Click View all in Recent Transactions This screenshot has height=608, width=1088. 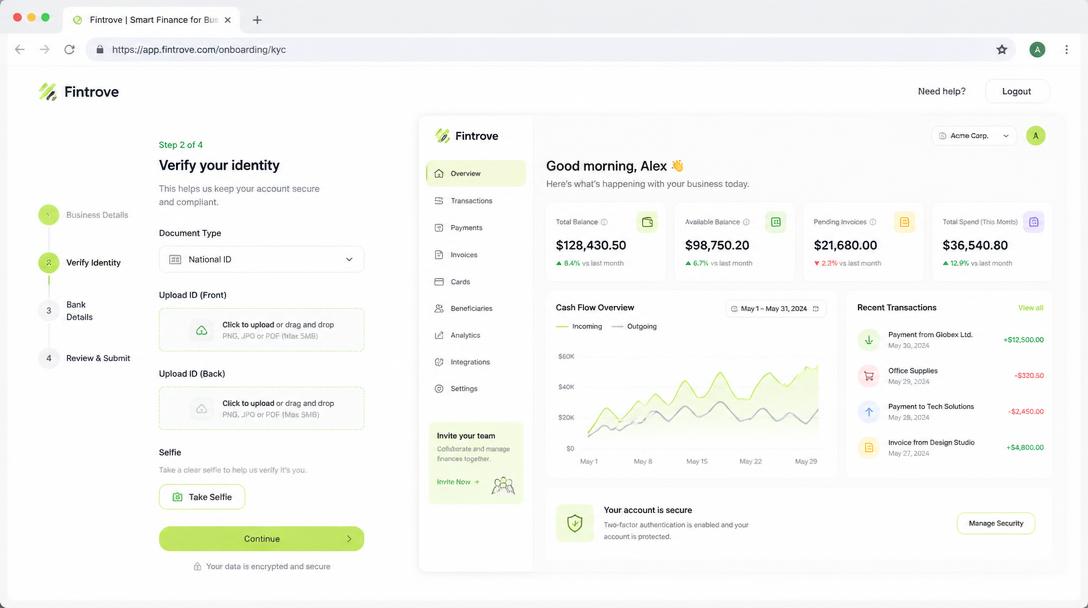[1030, 307]
